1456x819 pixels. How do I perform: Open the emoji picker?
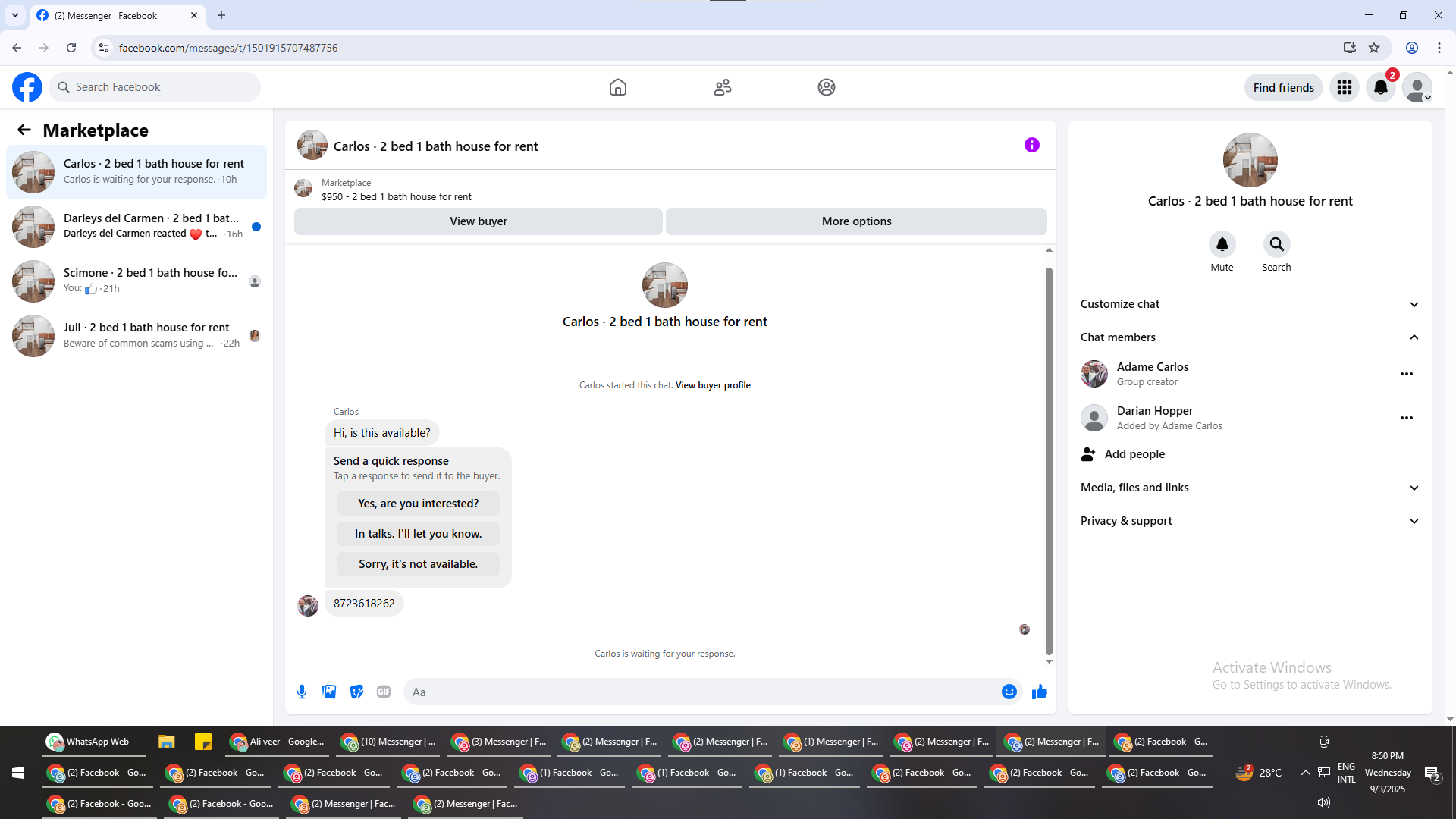pyautogui.click(x=1009, y=692)
